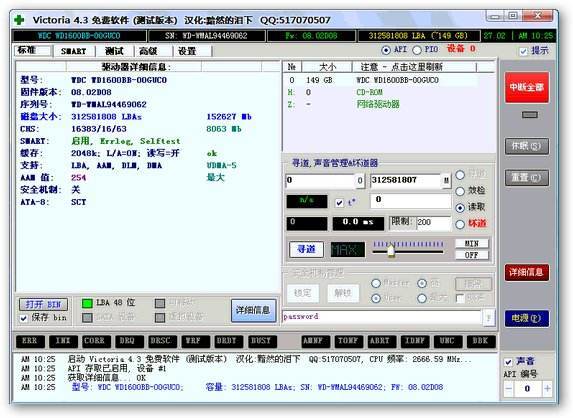Click the dark red 详细信息 sidebar button
The image size is (573, 418).
pyautogui.click(x=527, y=272)
